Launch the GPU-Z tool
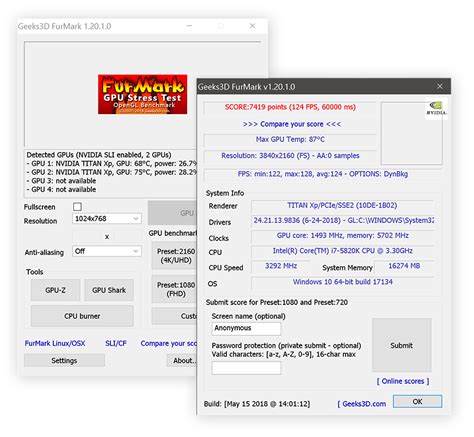 55,290
